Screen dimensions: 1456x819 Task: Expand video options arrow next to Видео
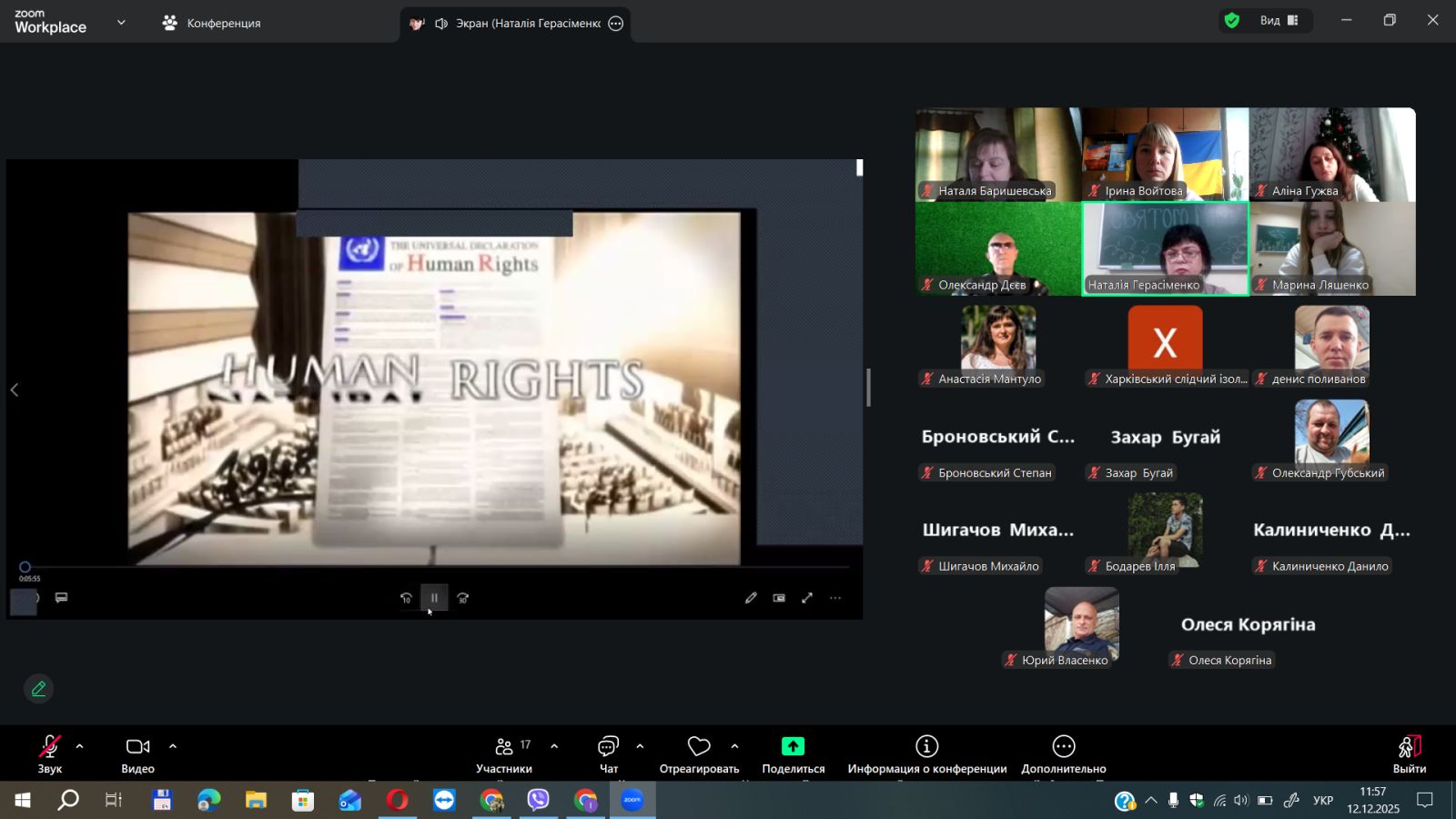pyautogui.click(x=173, y=746)
